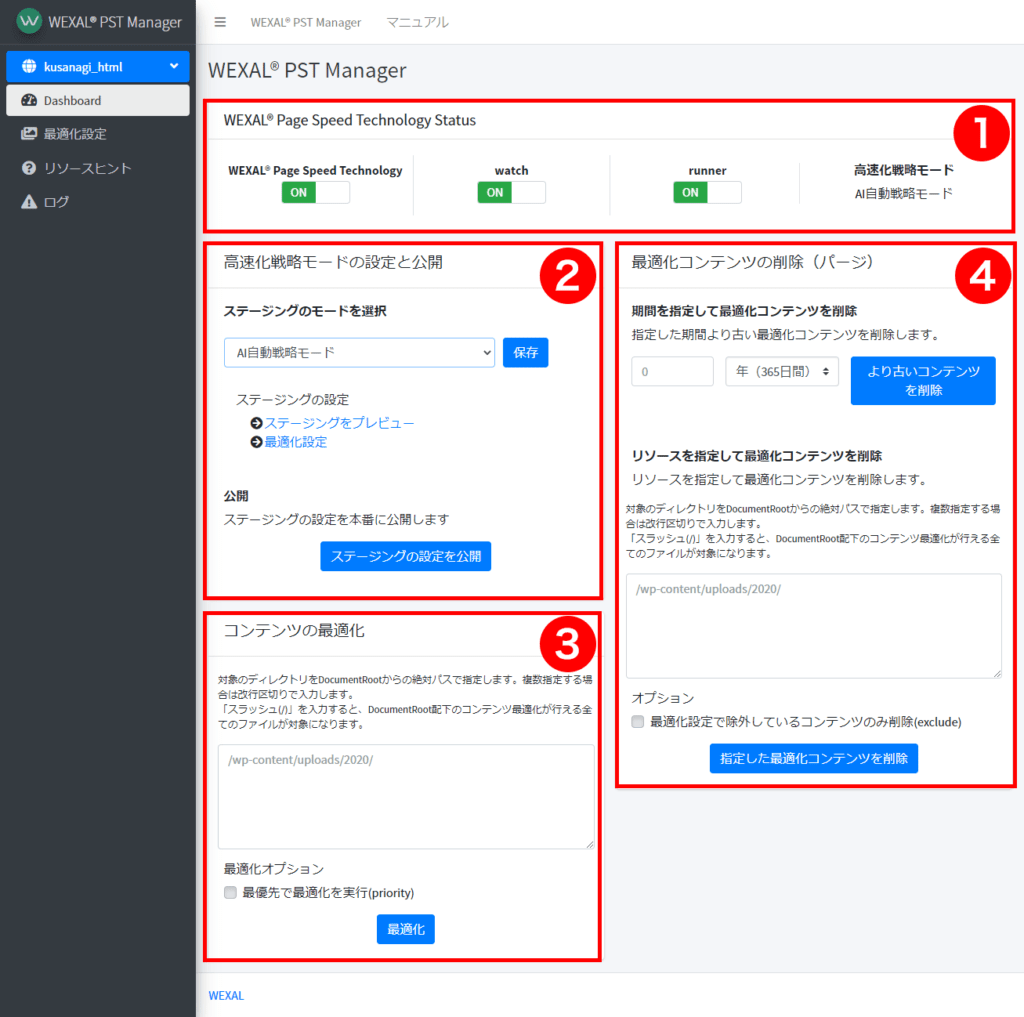Click the period number input showing 0
Image resolution: width=1024 pixels, height=1017 pixels.
pos(672,372)
